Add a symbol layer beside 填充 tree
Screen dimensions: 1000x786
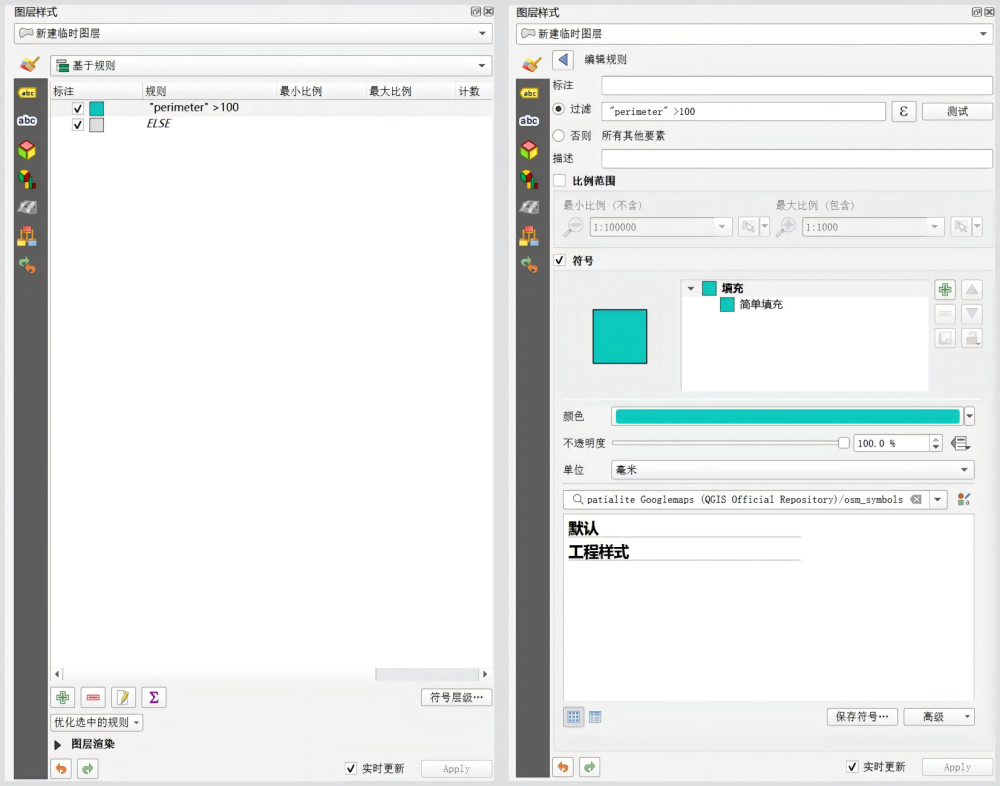pos(944,290)
